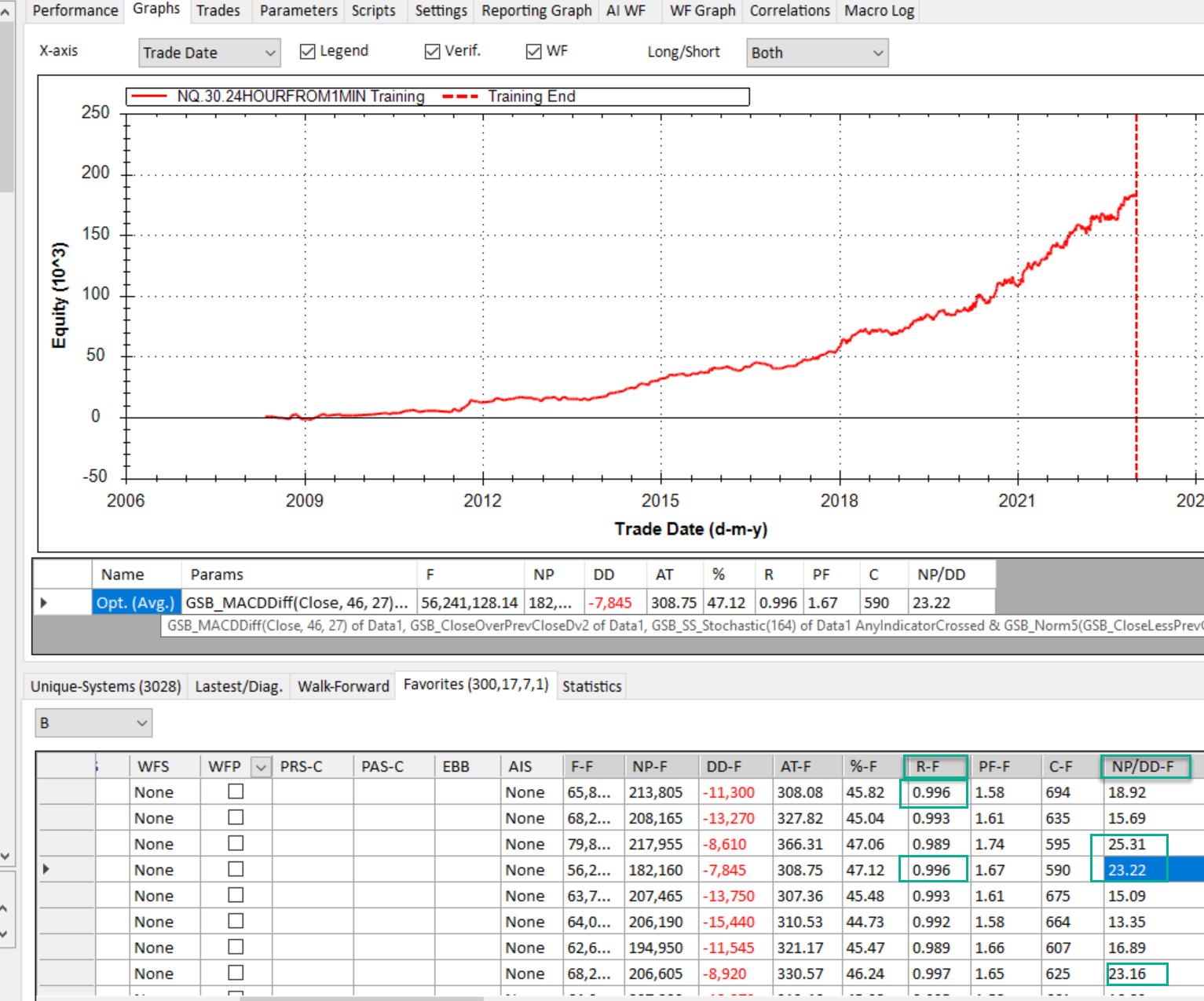Open the WFP column header dropdown arrow
This screenshot has height=1001, width=1204.
point(261,767)
